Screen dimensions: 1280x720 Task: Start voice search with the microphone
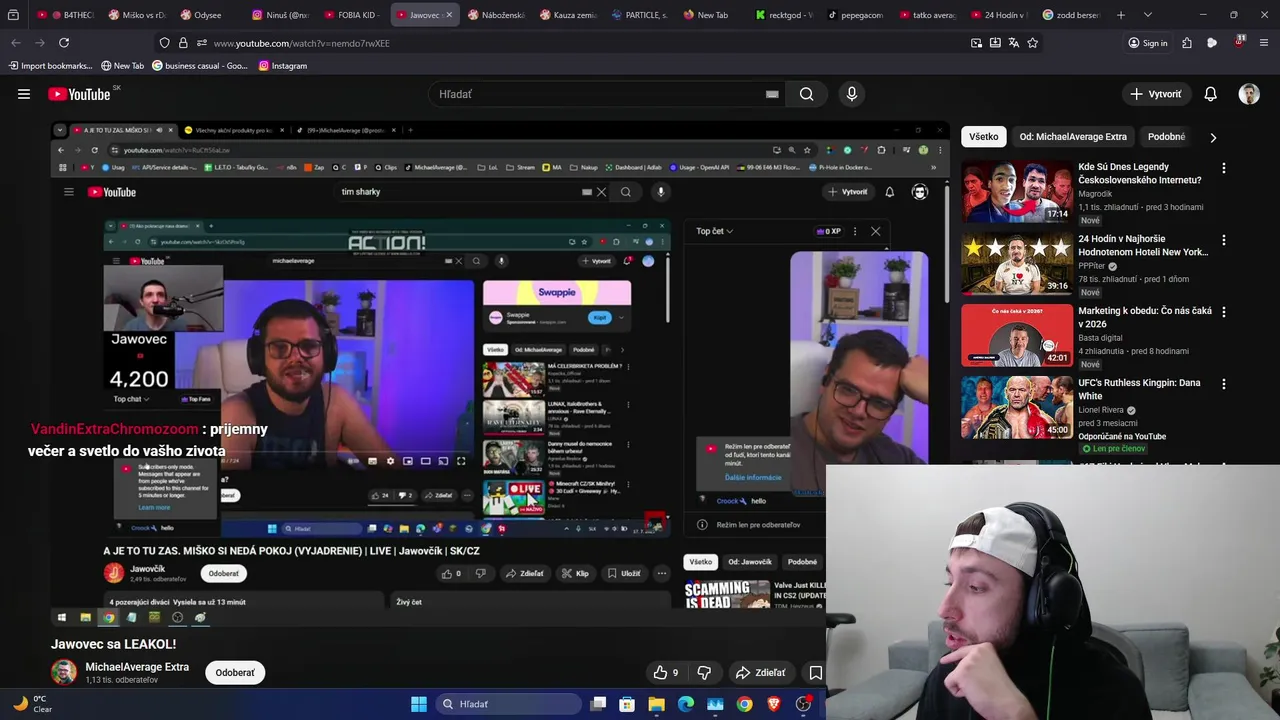click(852, 94)
